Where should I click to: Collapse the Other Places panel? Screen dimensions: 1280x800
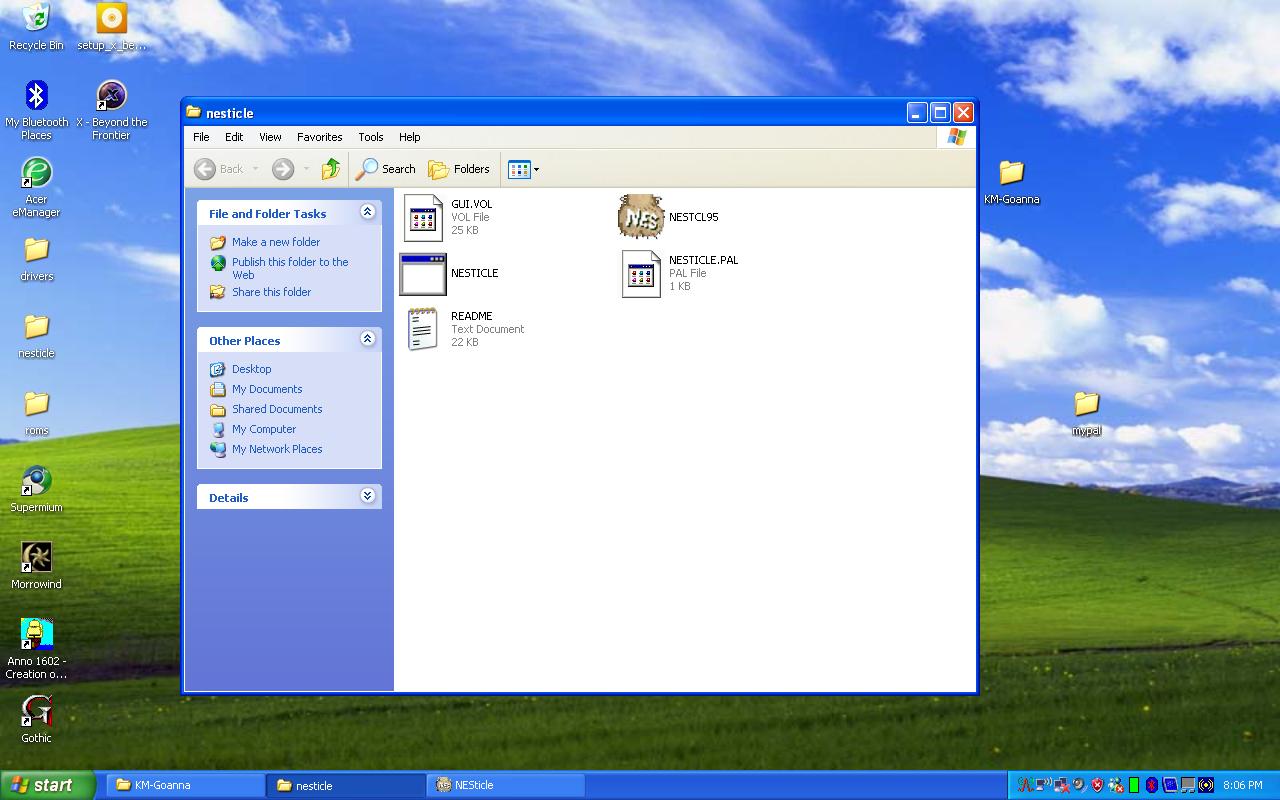[x=367, y=339]
